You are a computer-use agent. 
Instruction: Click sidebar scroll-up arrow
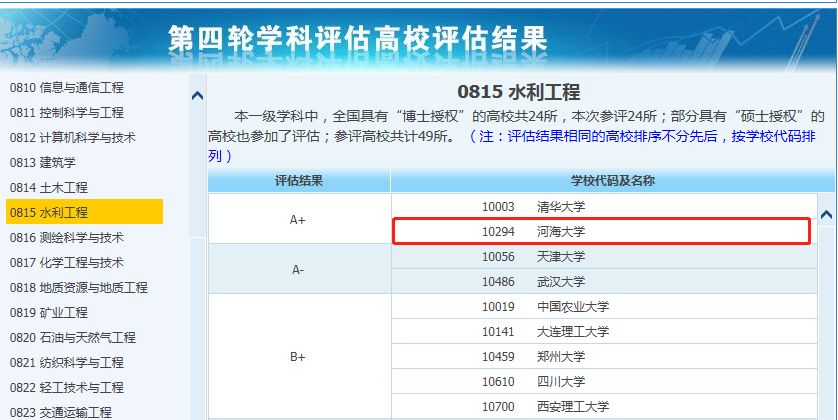point(197,96)
